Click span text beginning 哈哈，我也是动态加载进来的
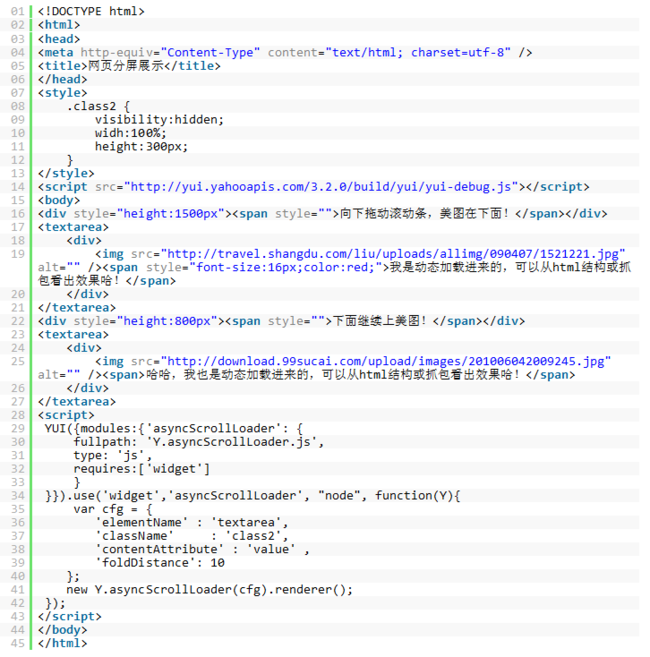The height and width of the screenshot is (657, 650). (333, 375)
